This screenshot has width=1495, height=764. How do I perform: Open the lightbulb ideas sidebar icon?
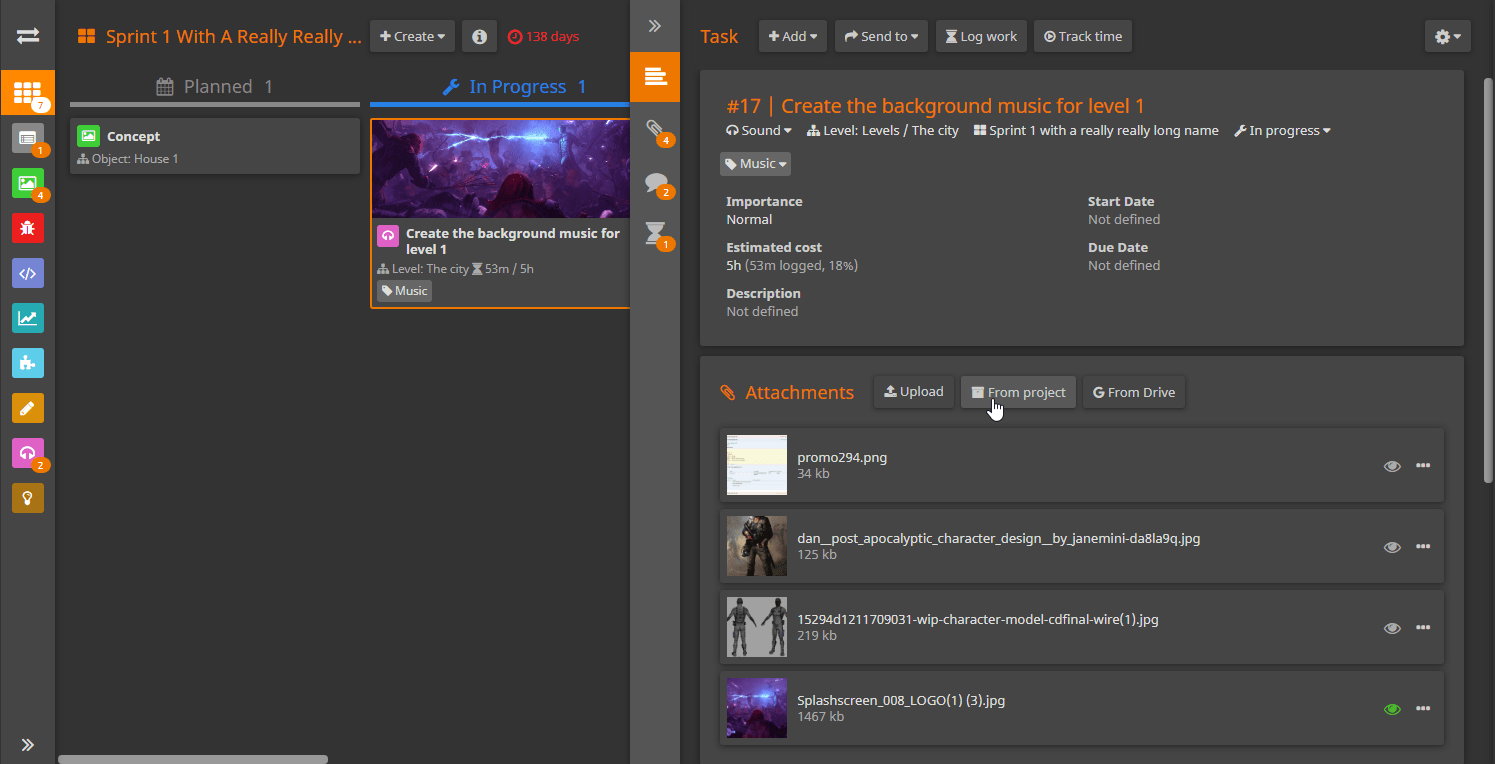click(27, 497)
